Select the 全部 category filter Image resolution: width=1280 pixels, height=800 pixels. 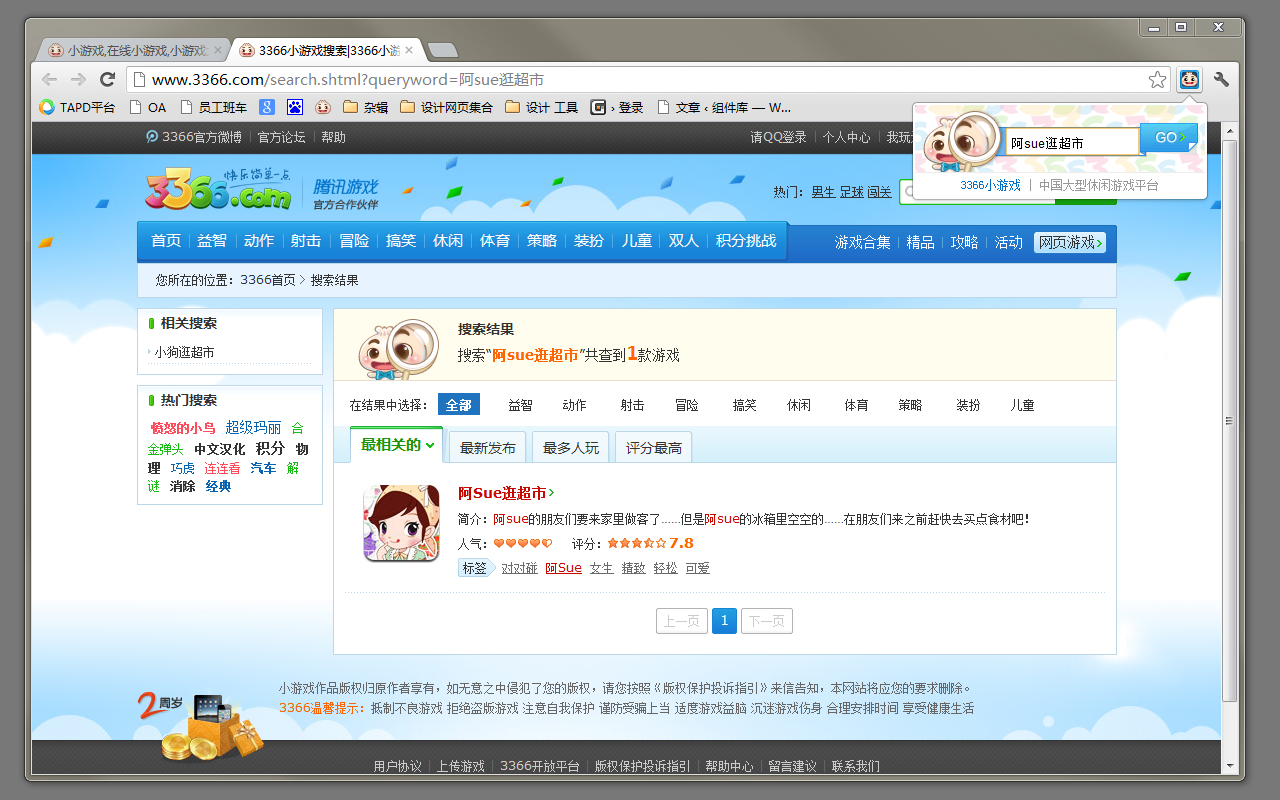point(459,405)
